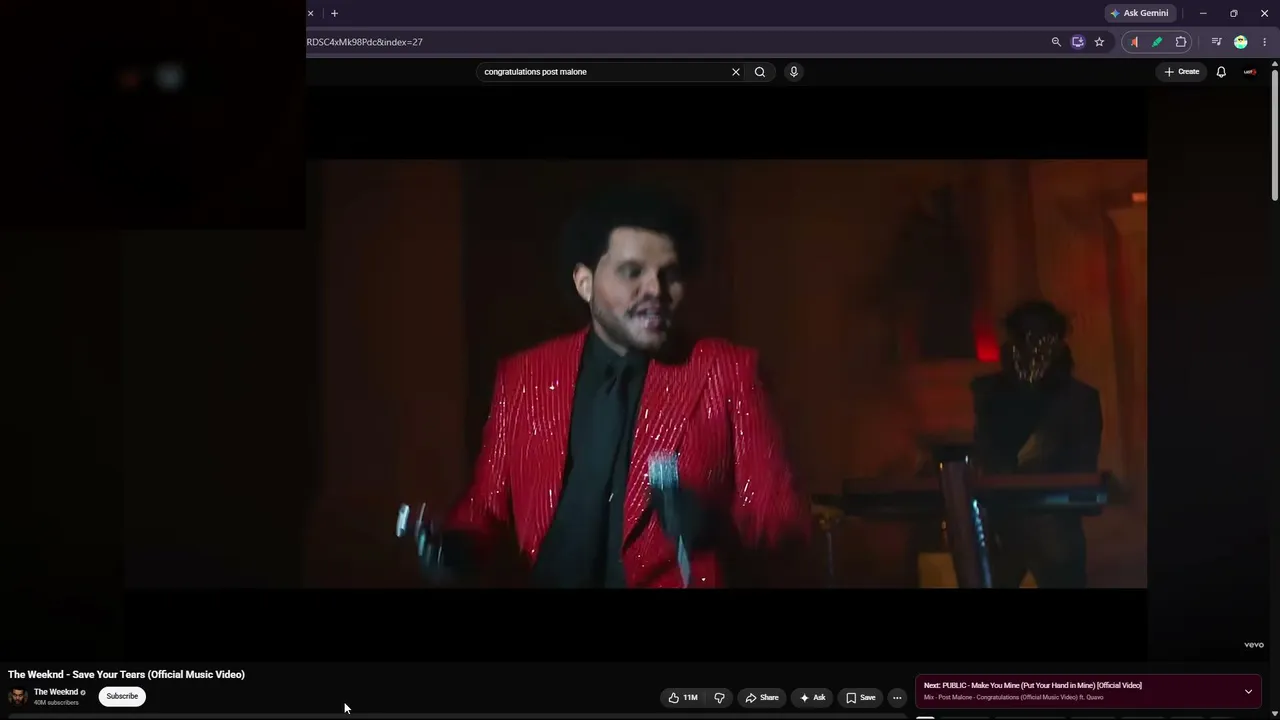1280x720 pixels.
Task: Open the browser zoom magnifier icon
Action: pos(1056,42)
